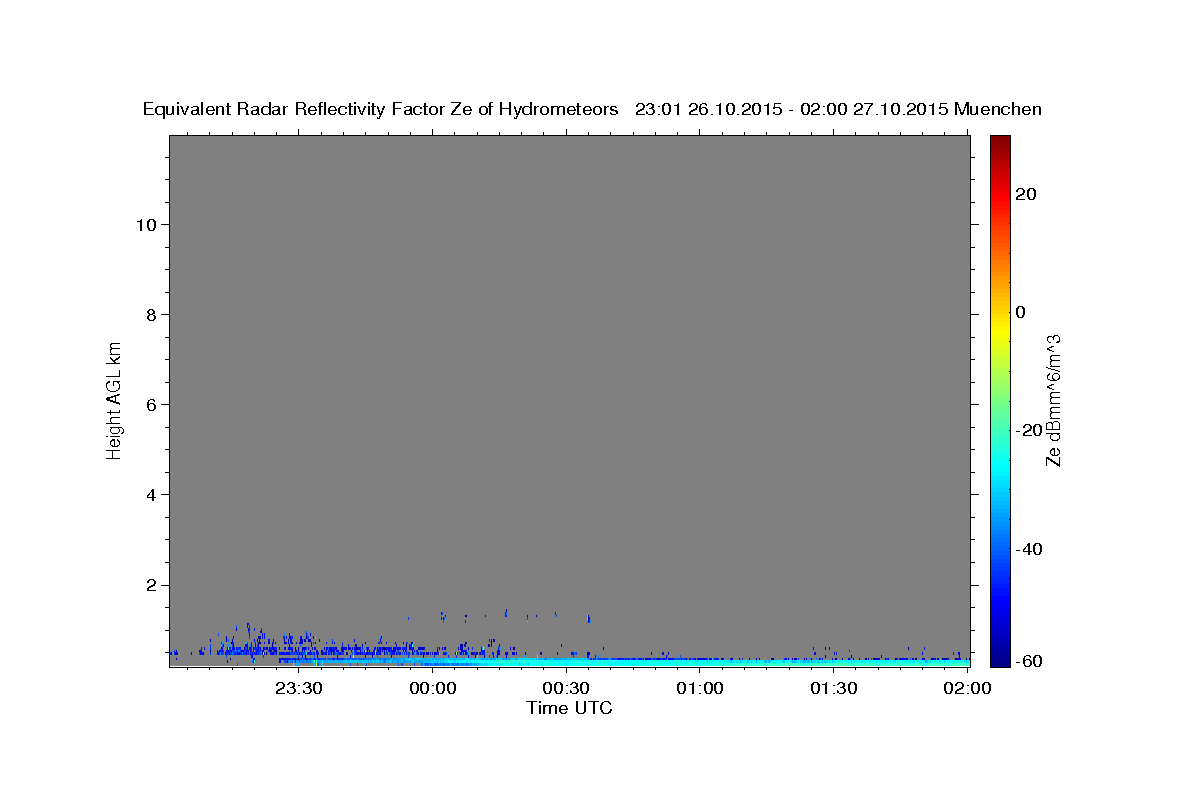
Task: Click the '01:00' time tick label
Action: (700, 688)
